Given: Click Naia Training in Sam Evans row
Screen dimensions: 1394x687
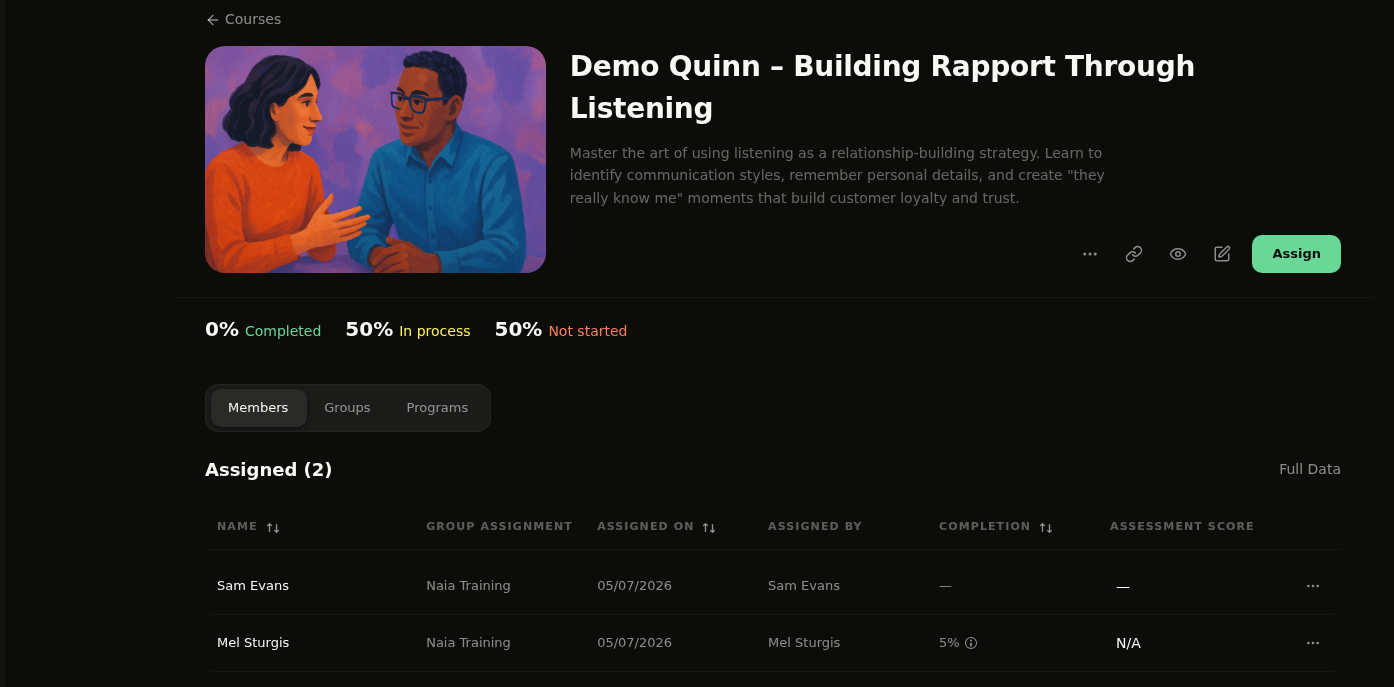Looking at the screenshot, I should pos(468,586).
